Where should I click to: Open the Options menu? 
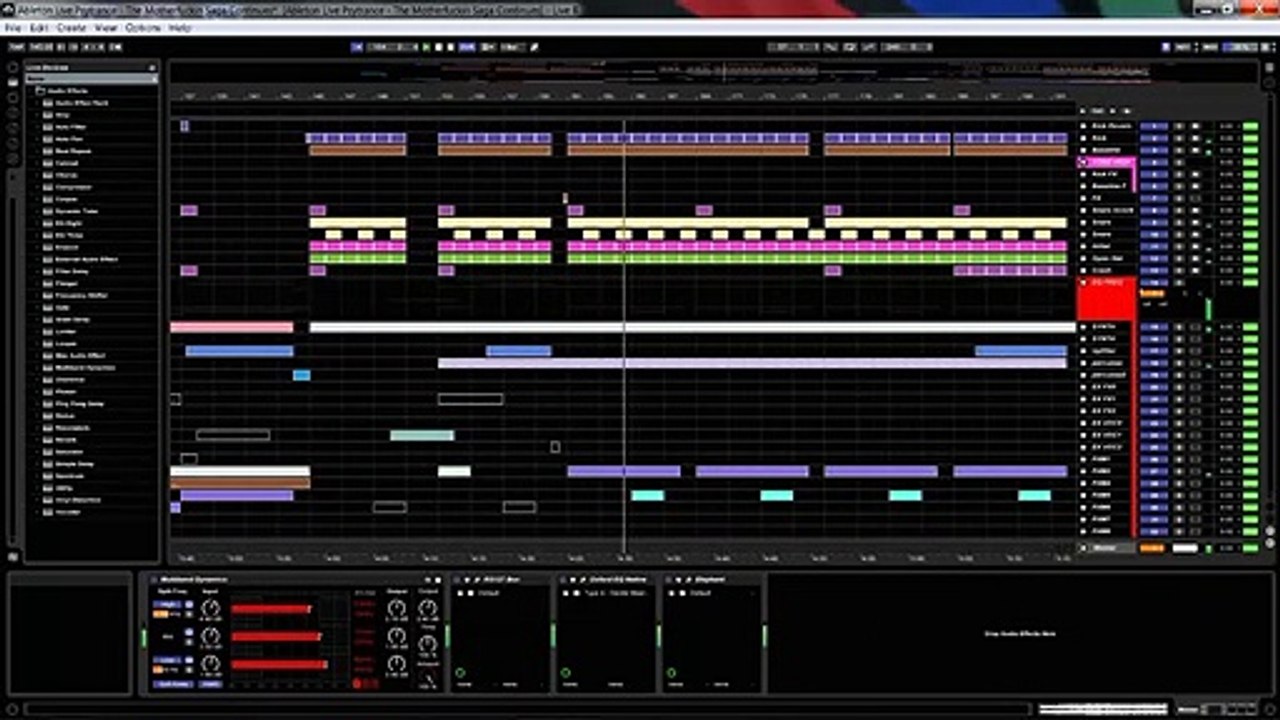(143, 28)
